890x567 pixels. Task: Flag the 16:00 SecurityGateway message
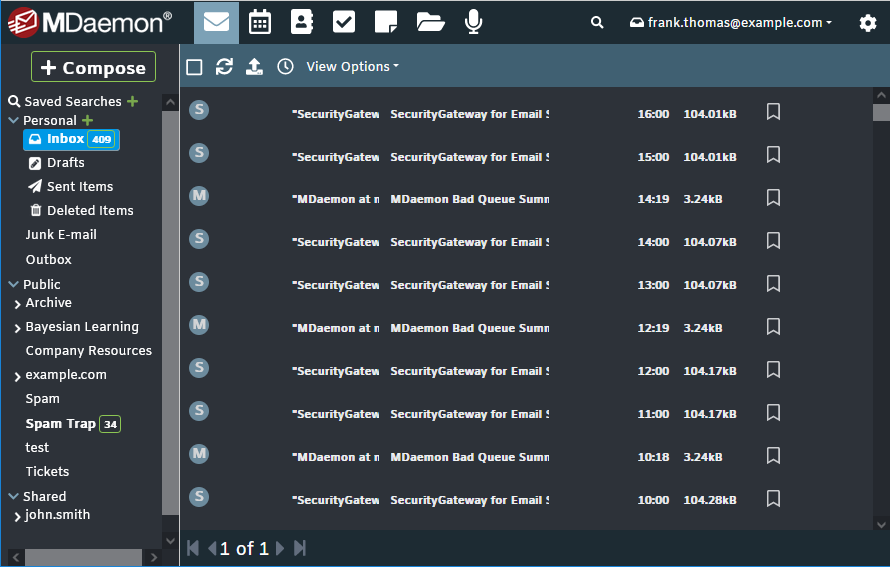[773, 111]
